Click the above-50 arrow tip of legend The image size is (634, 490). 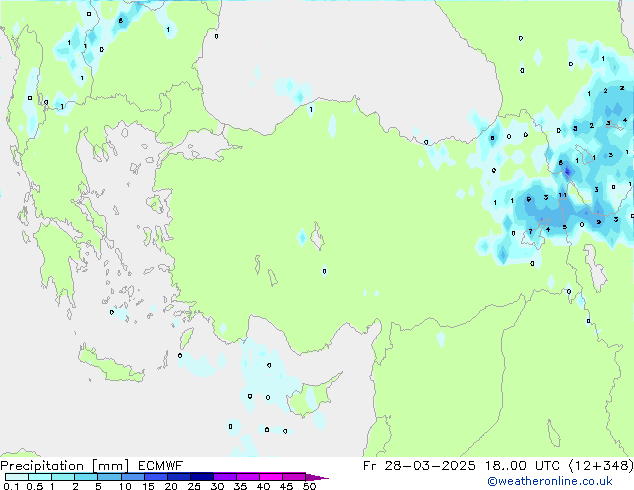click(317, 477)
